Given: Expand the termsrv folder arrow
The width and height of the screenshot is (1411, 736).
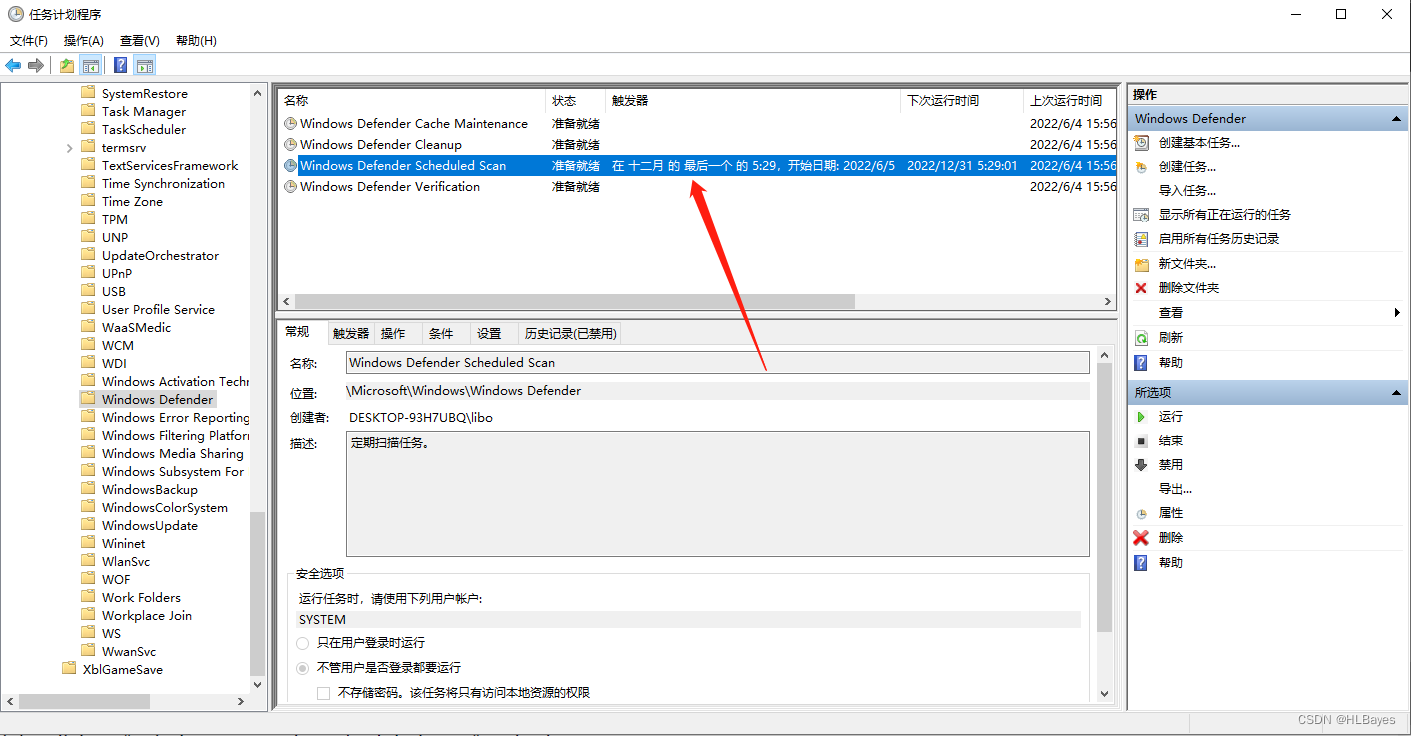Looking at the screenshot, I should [69, 148].
